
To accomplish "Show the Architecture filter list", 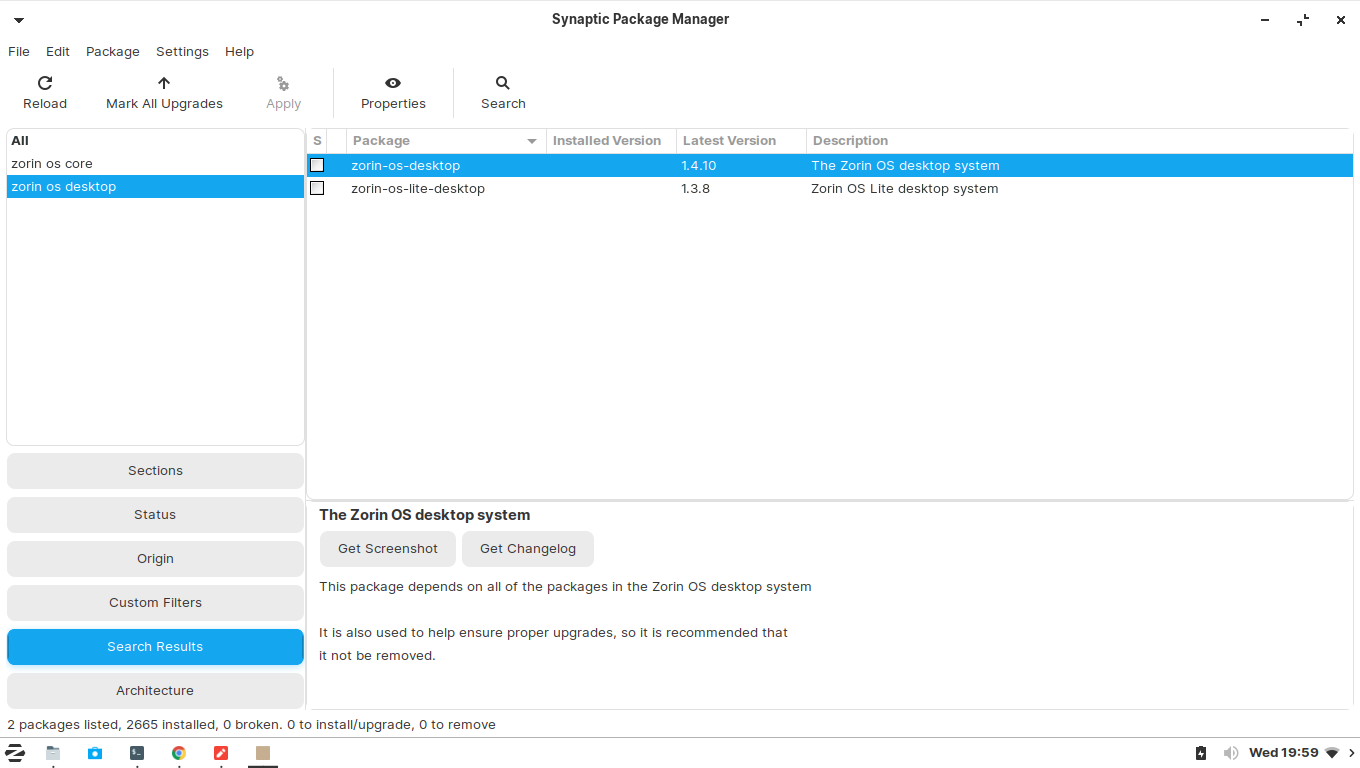I will 155,691.
